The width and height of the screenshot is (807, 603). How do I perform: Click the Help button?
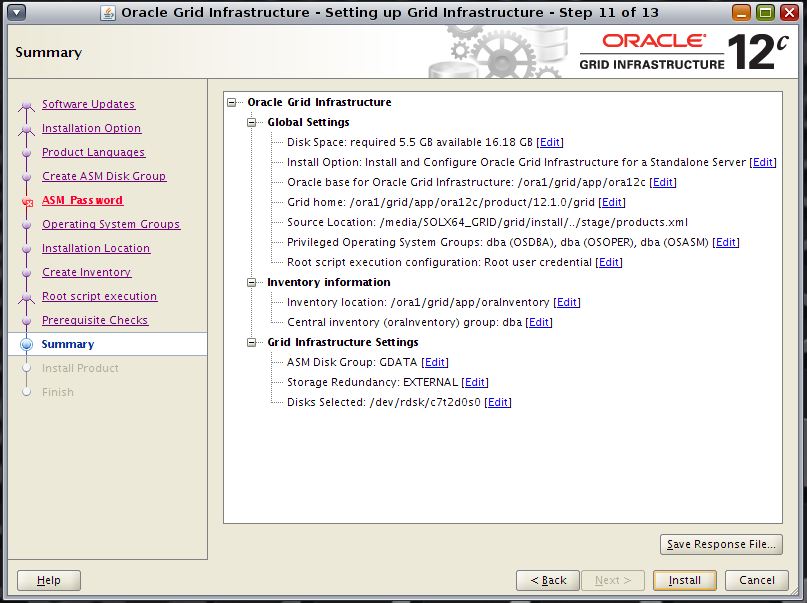pos(49,580)
